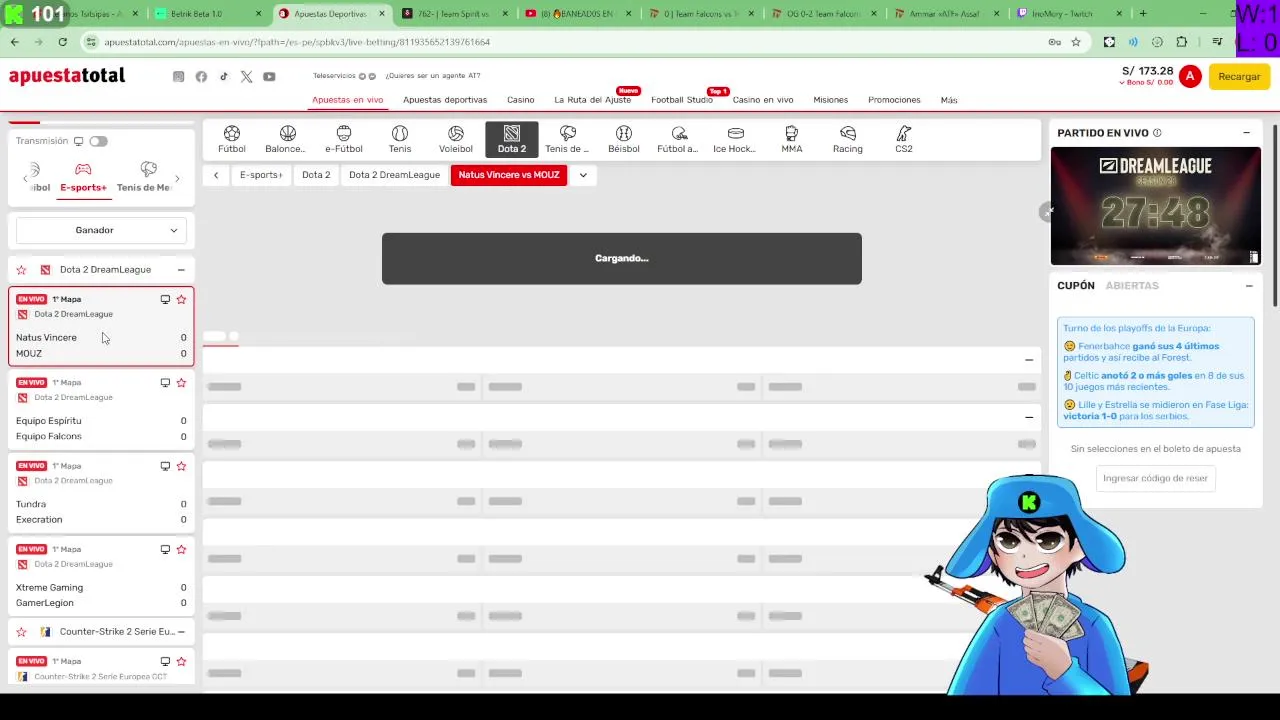
Task: Open stream icon for Tundra match
Action: click(x=165, y=466)
